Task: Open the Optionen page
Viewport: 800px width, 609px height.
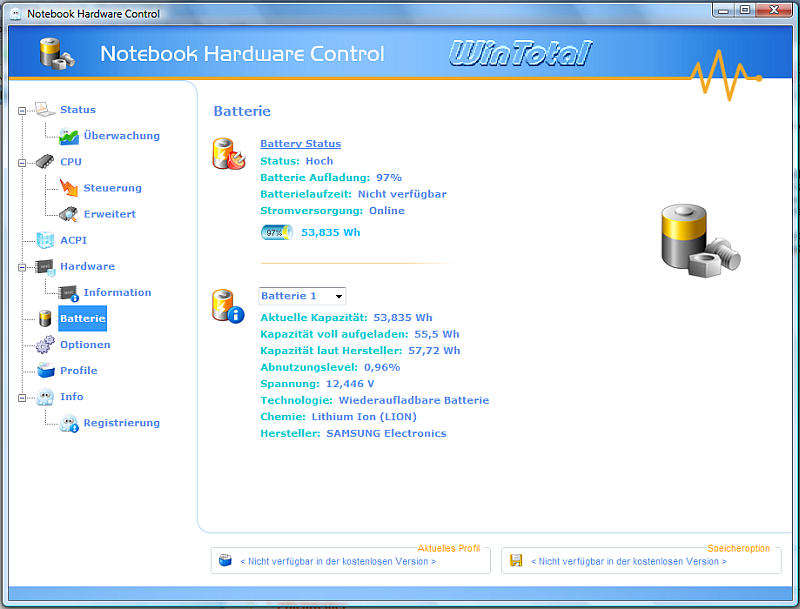Action: click(x=85, y=345)
